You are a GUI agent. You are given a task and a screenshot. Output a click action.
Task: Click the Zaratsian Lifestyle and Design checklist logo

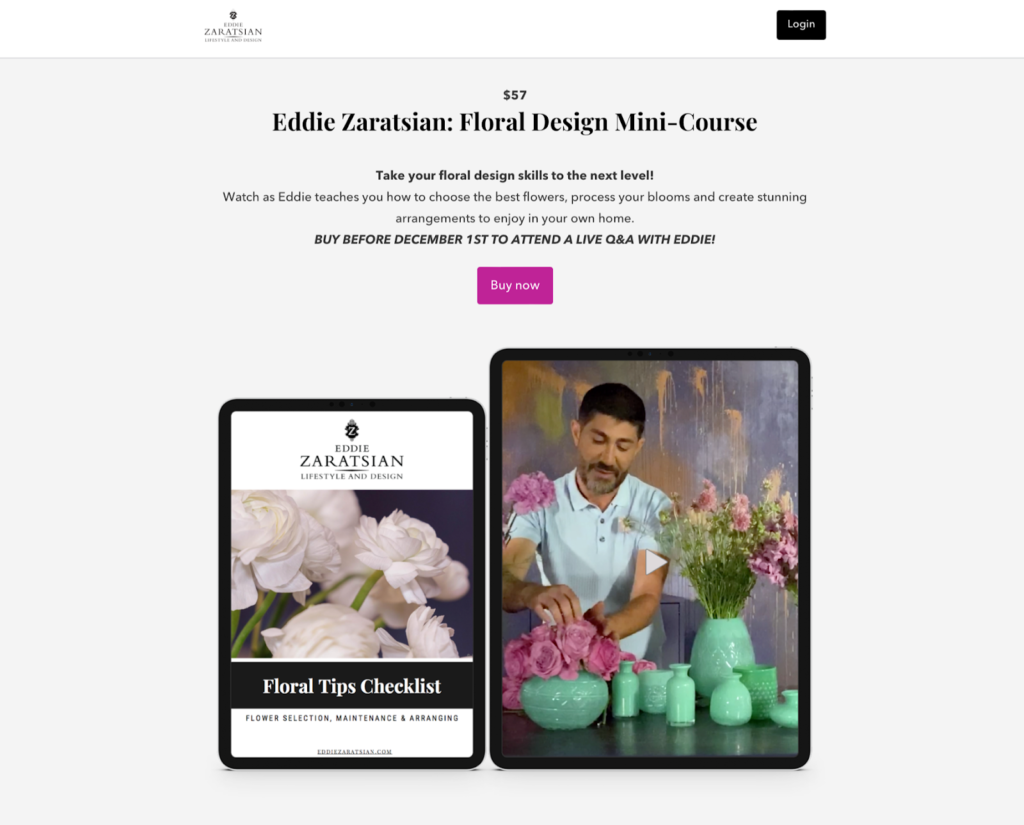click(351, 450)
